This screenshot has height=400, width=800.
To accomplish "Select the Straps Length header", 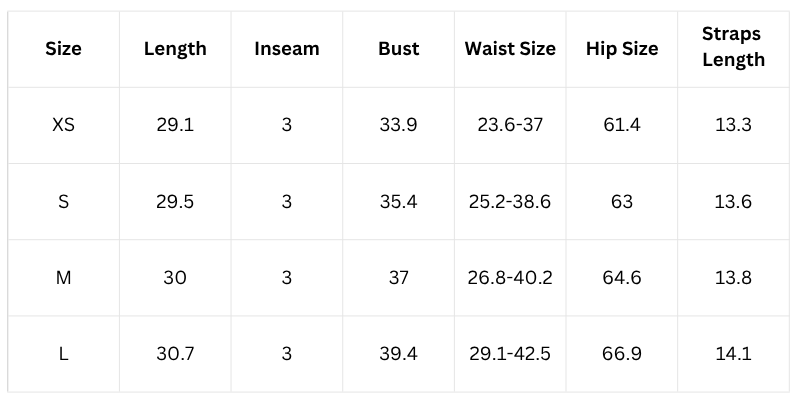I will (x=733, y=47).
